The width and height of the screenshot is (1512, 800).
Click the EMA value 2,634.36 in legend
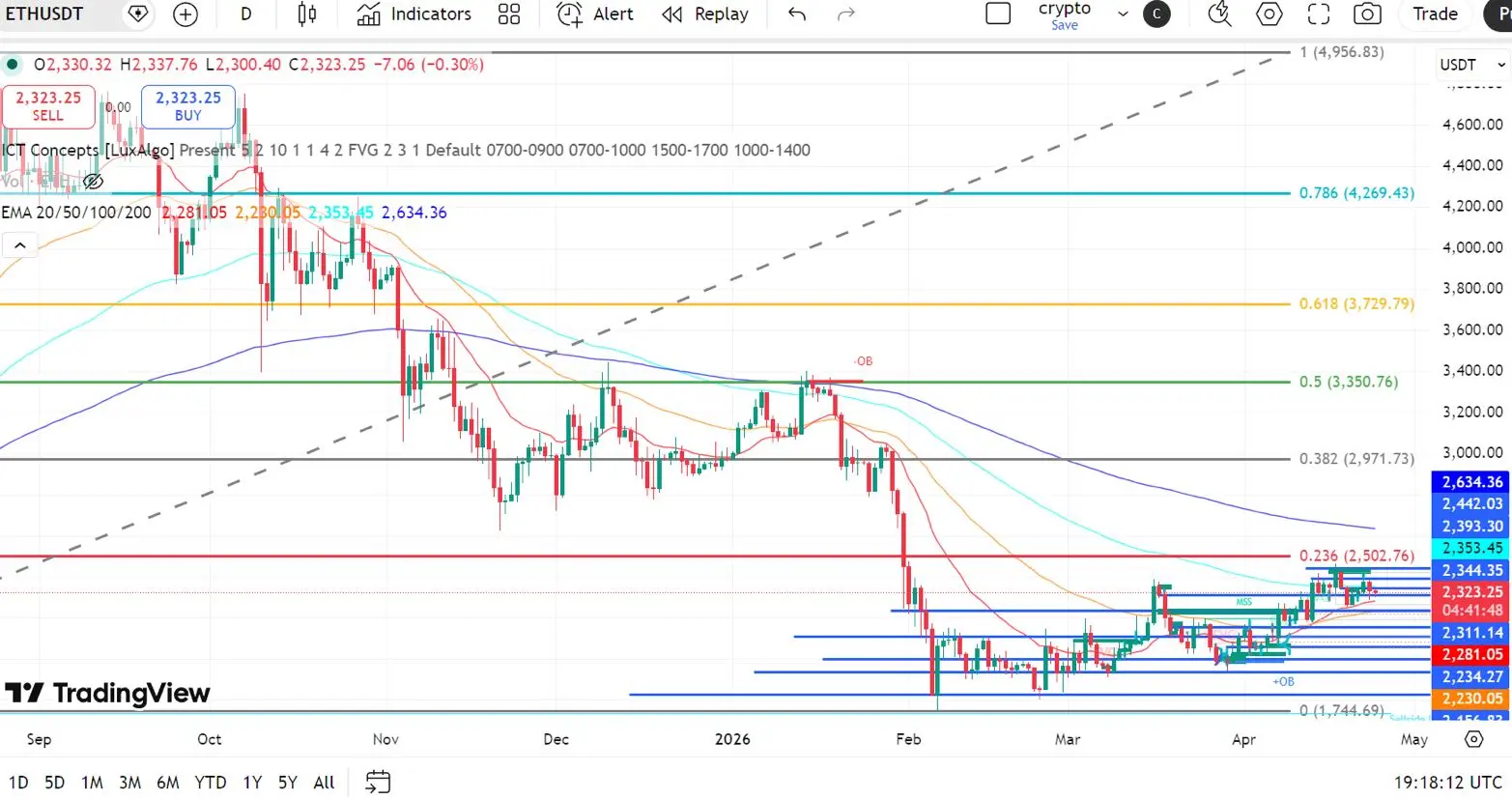tap(414, 213)
